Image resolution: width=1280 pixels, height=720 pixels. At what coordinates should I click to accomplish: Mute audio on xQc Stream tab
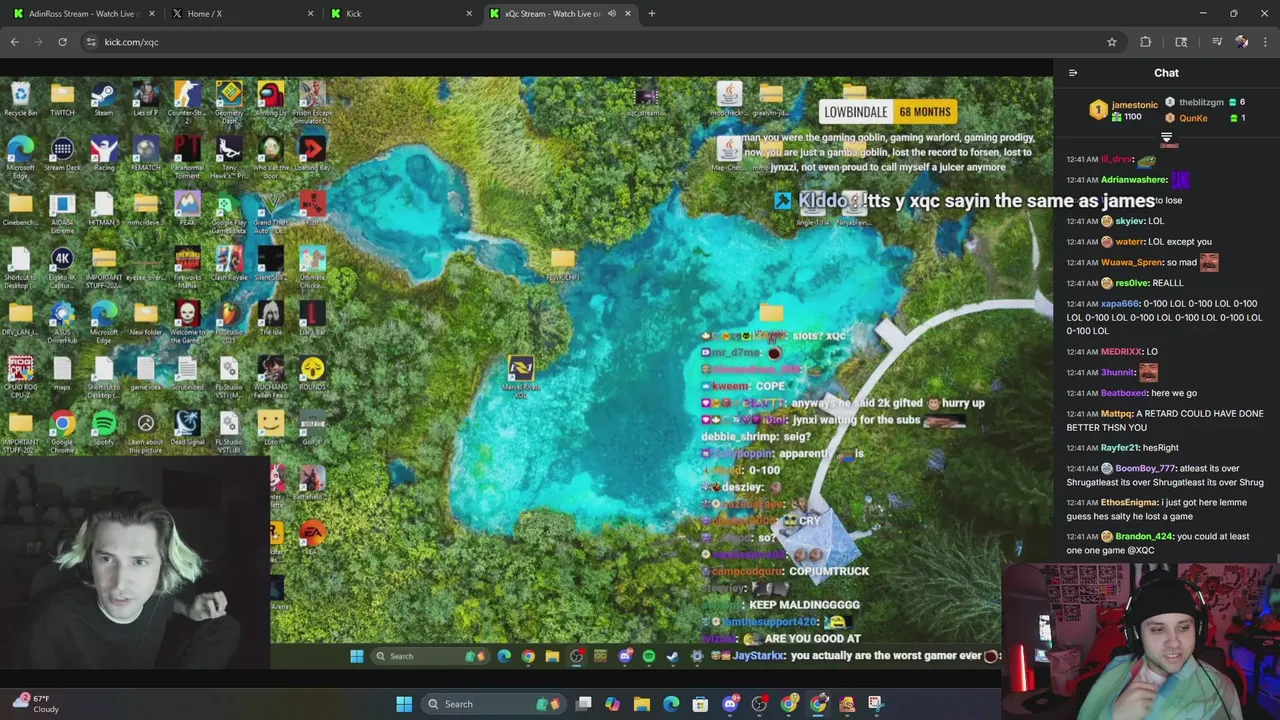(x=611, y=13)
